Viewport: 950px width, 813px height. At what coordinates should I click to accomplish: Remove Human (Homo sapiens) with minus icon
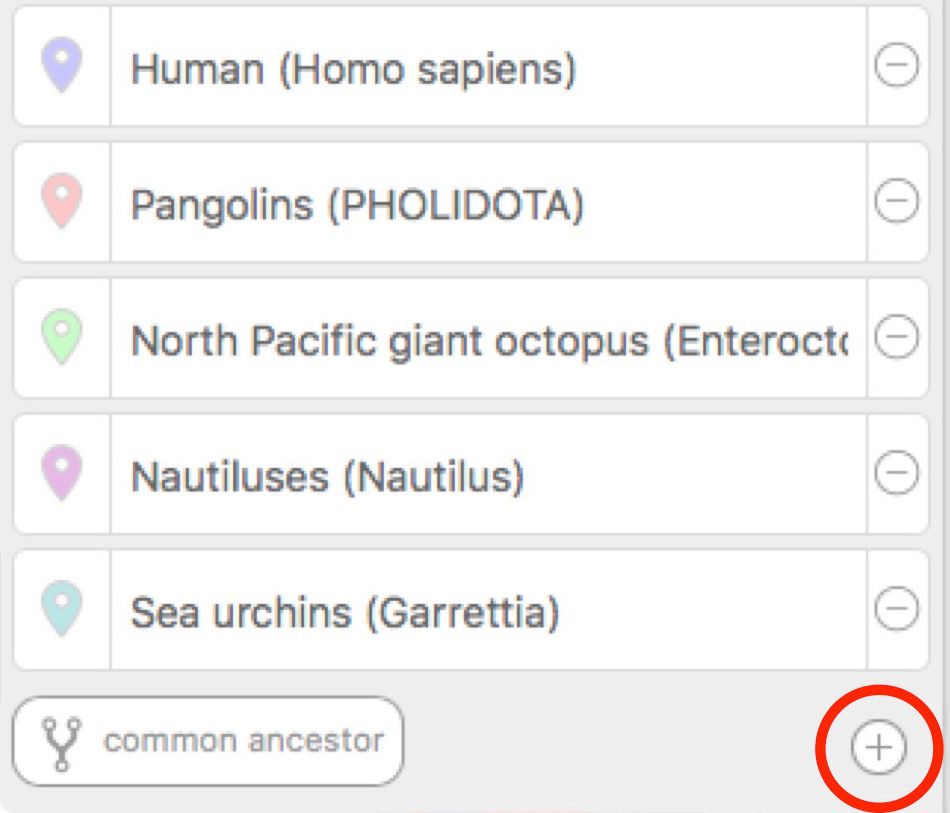coord(896,65)
